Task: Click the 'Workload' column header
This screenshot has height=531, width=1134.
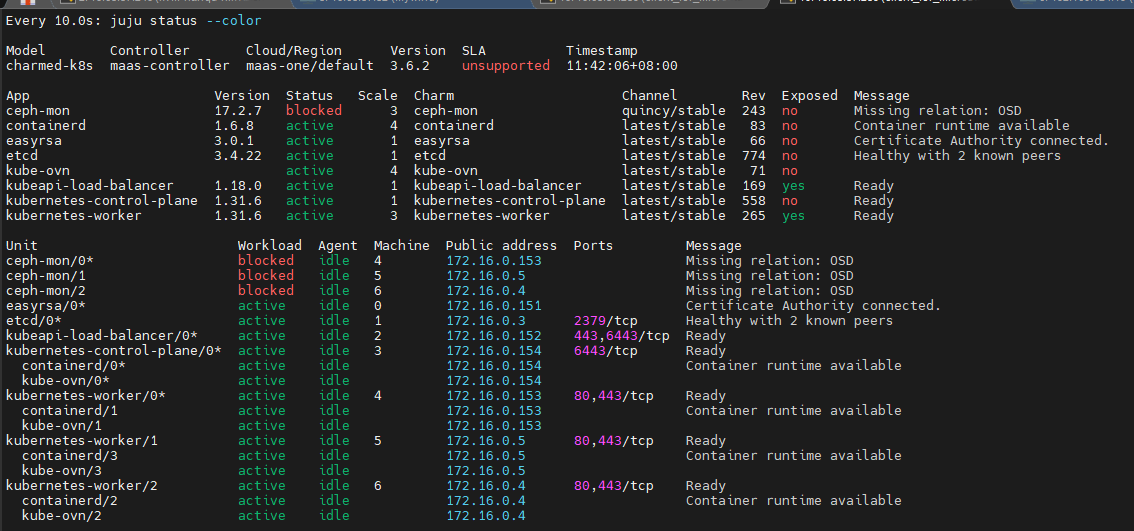Action: [270, 245]
